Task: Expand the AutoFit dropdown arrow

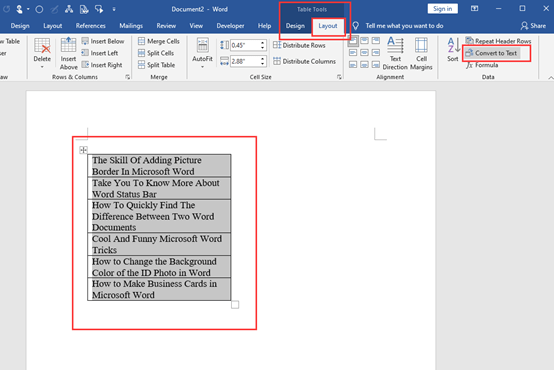Action: (x=202, y=67)
